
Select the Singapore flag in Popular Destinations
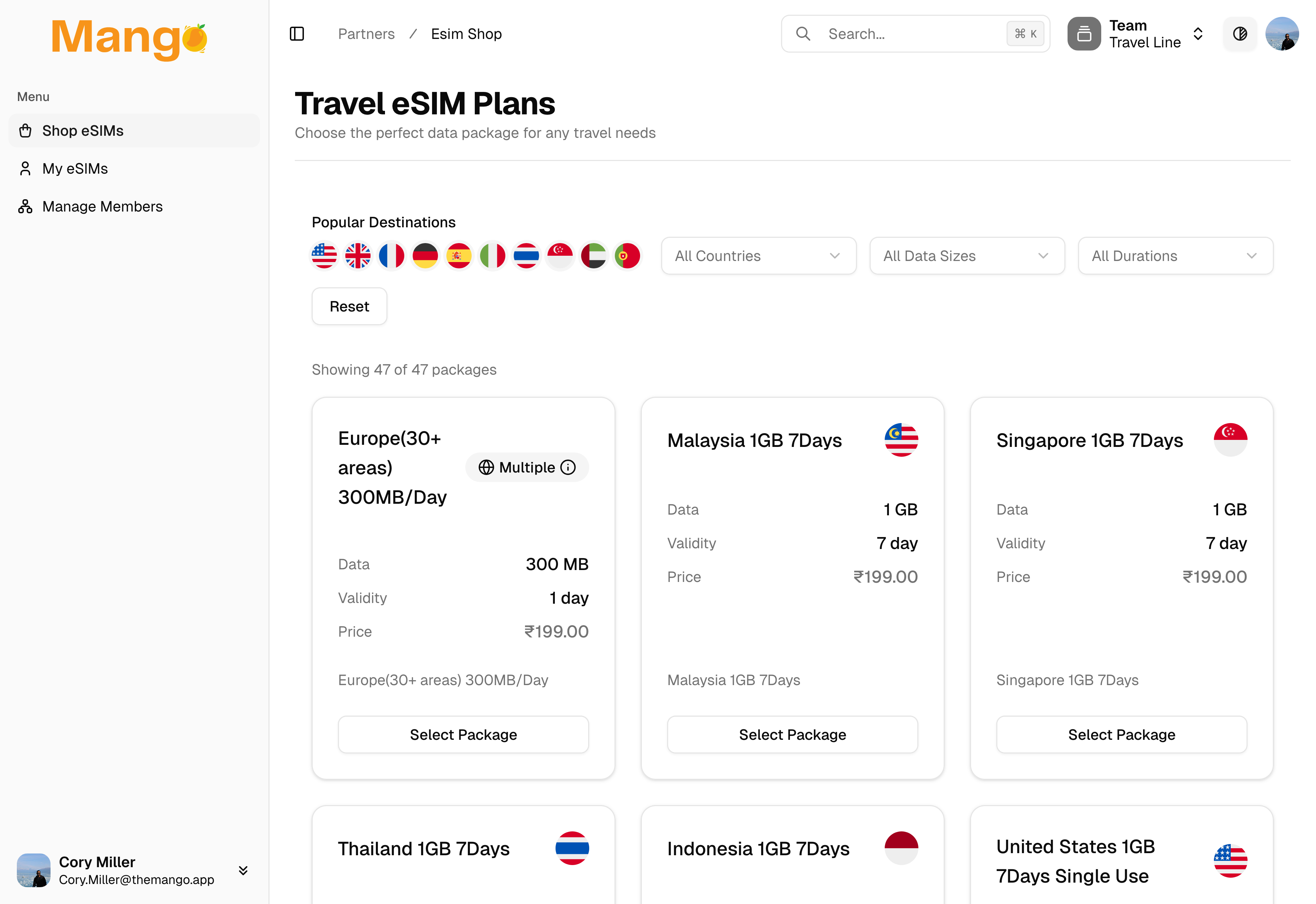coord(560,256)
